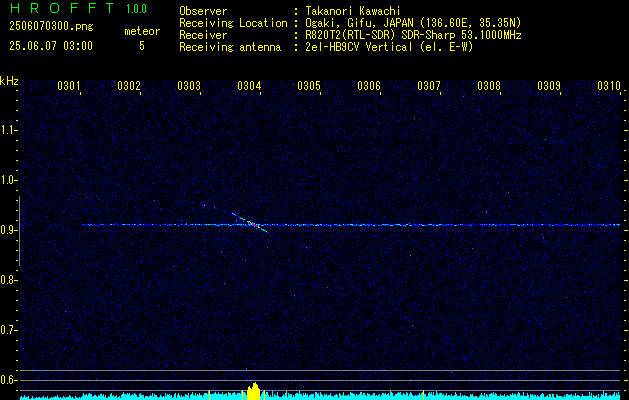Image resolution: width=629 pixels, height=400 pixels.
Task: Click antenna description 2el-HB9CV Vertical
Action: click(389, 47)
